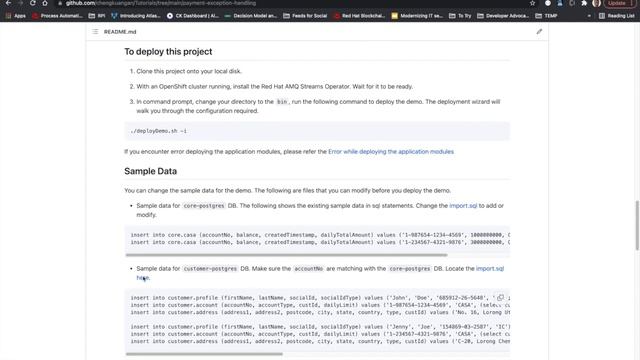Bookmark this page with the star
Viewport: 640px width, 360px height.
(x=532, y=3)
